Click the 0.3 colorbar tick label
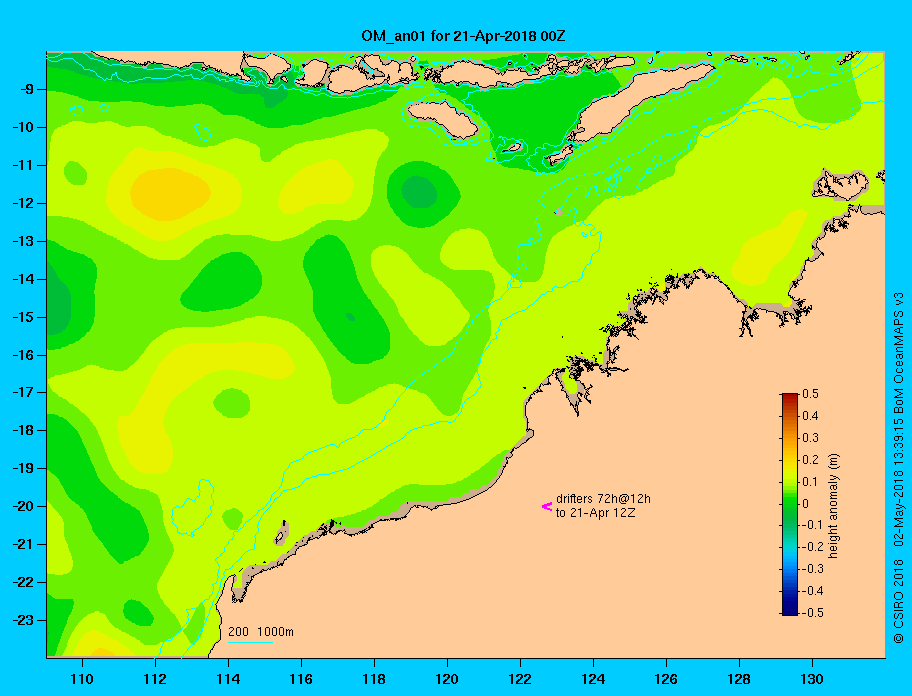This screenshot has width=912, height=696. point(810,438)
